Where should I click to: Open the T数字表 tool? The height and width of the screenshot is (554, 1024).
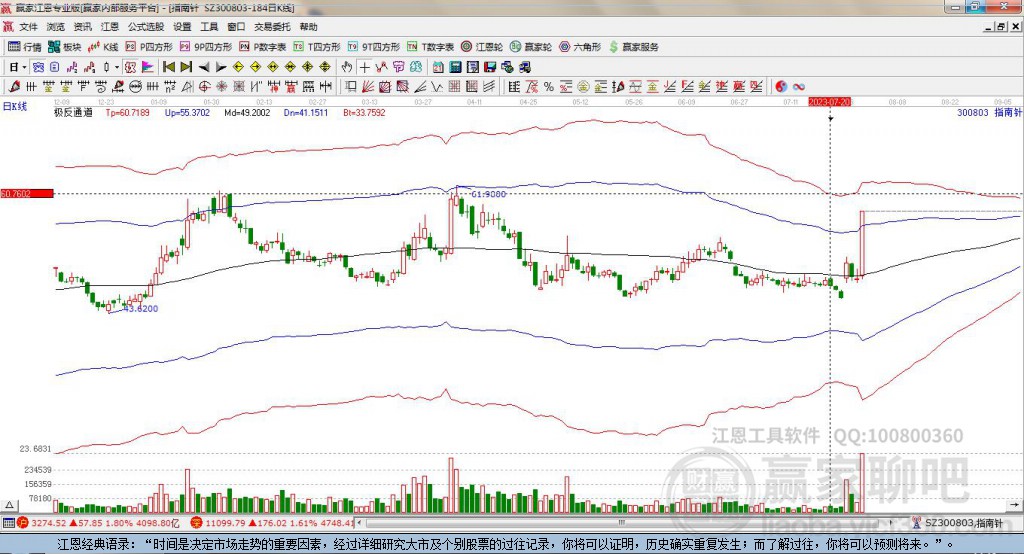point(430,47)
